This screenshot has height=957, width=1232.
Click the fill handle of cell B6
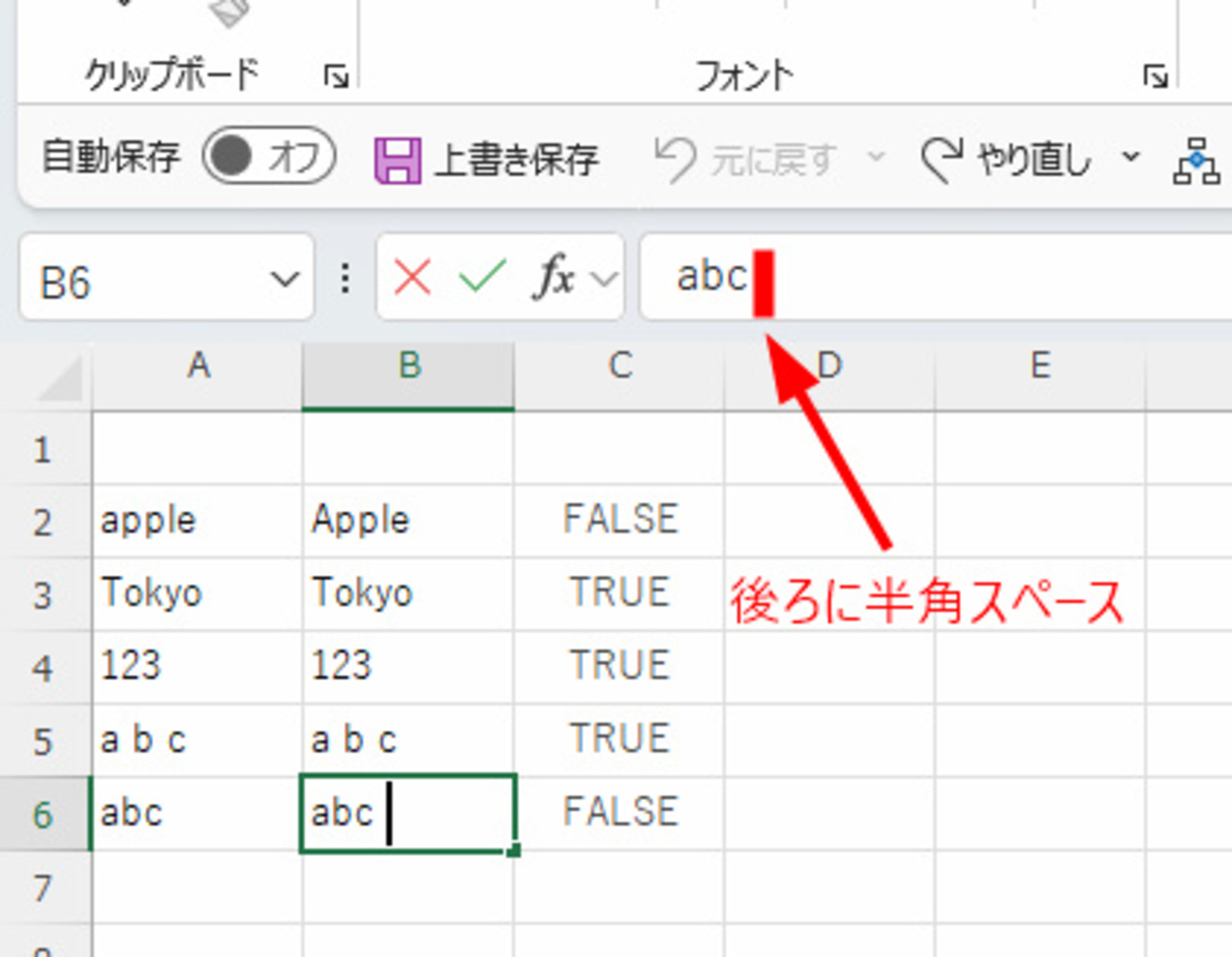click(514, 850)
